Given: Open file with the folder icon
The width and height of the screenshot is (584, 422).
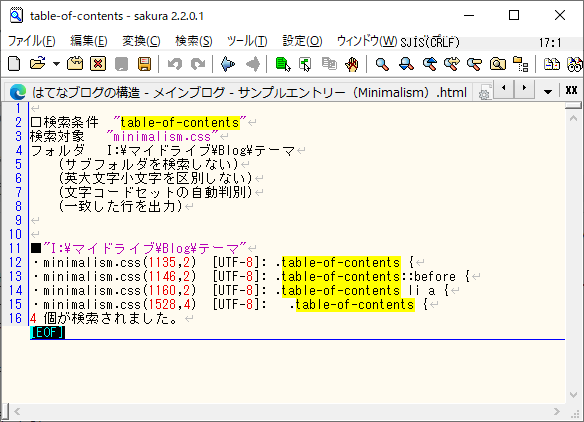Looking at the screenshot, I should point(37,64).
